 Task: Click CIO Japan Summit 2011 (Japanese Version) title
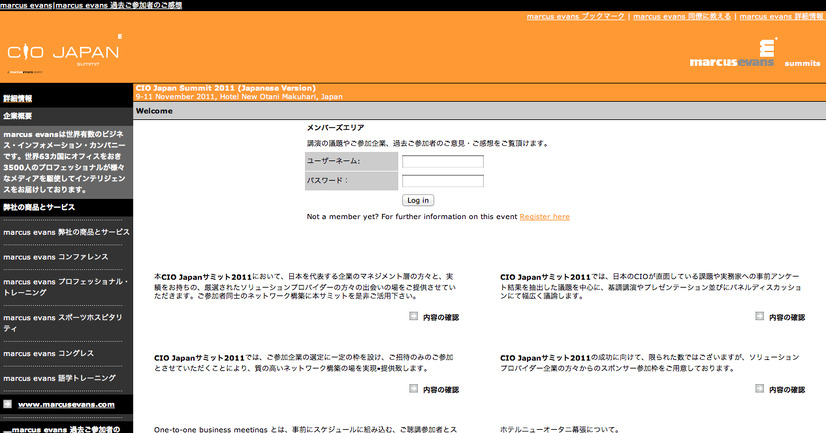tap(225, 88)
